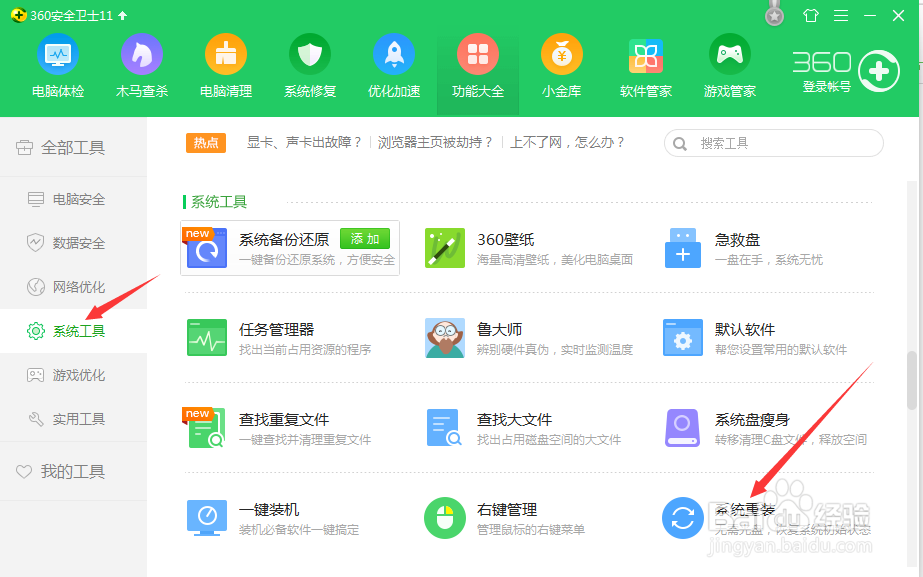Click the 搜索工具 search field
Image resolution: width=923 pixels, height=577 pixels.
click(773, 143)
